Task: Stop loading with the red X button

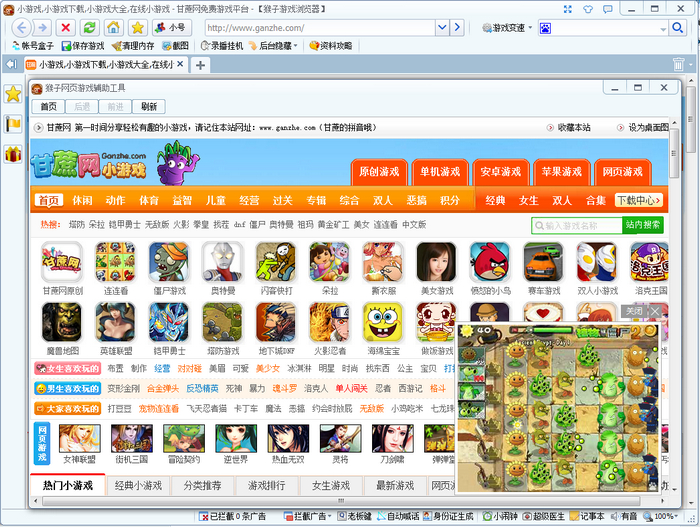Action: tap(65, 28)
